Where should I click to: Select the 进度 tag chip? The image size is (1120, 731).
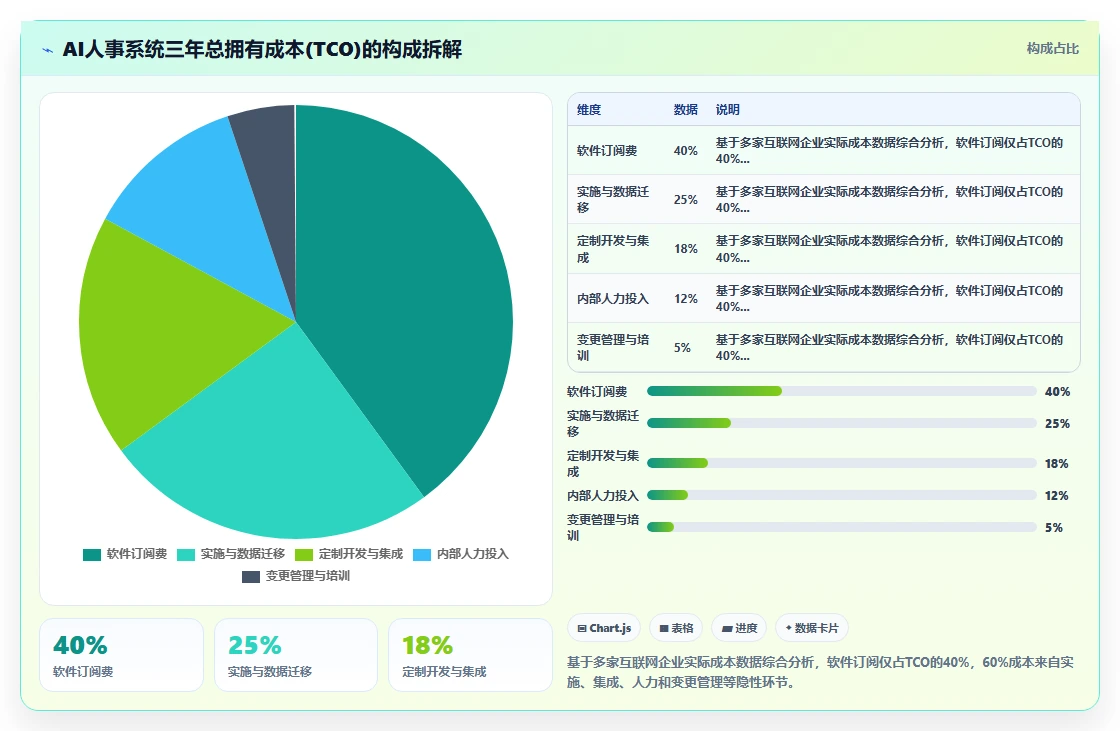[x=739, y=628]
